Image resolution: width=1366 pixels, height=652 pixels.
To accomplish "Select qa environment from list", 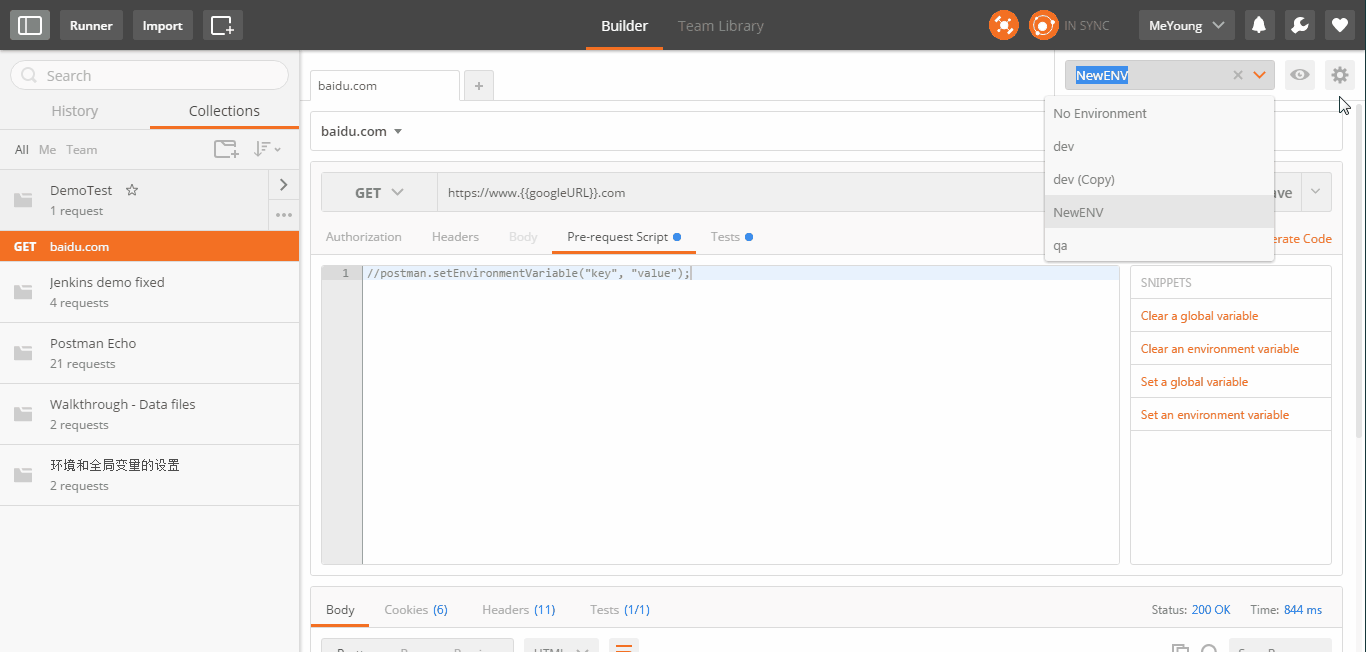I will (1060, 245).
